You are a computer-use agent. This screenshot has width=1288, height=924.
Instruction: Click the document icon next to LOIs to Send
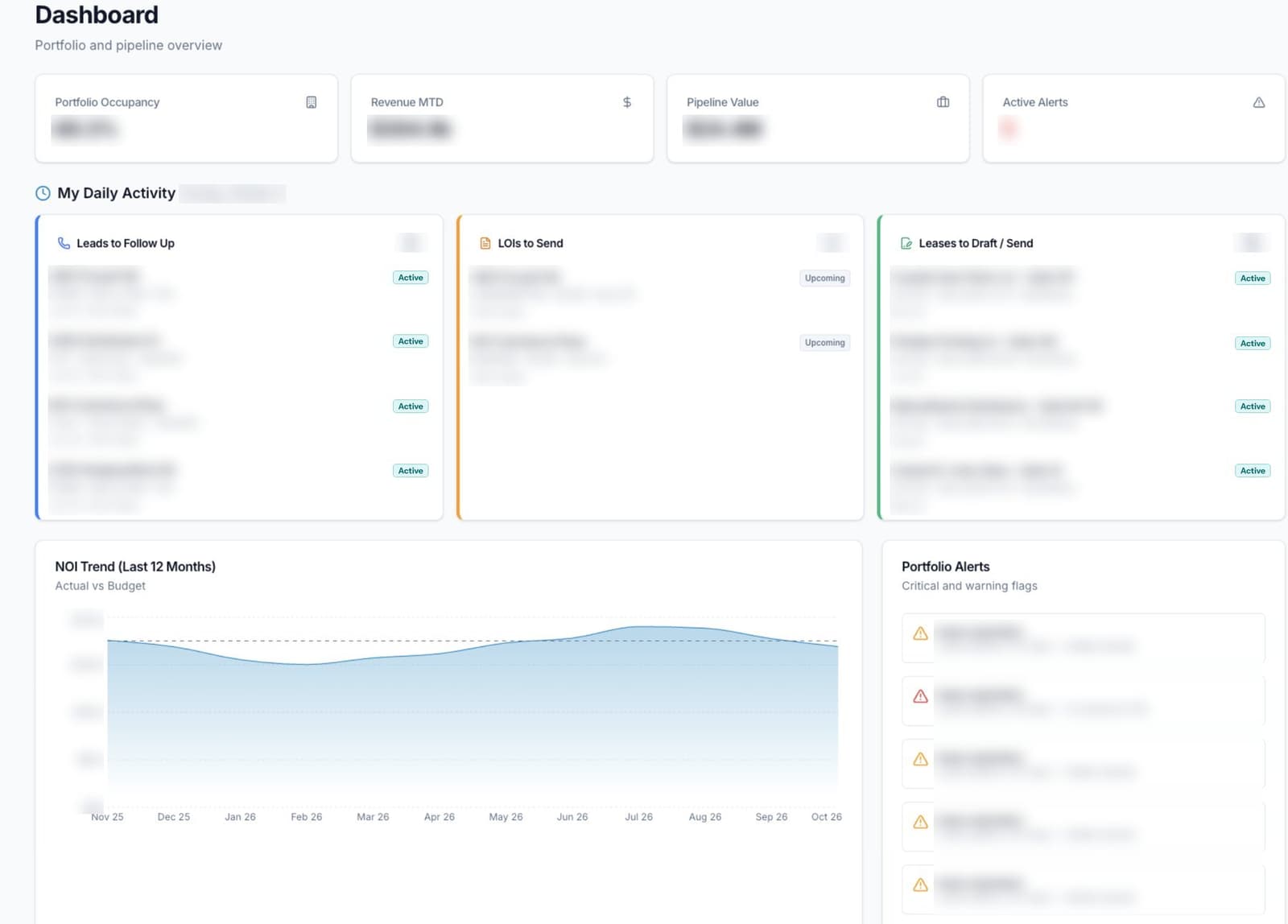point(485,243)
